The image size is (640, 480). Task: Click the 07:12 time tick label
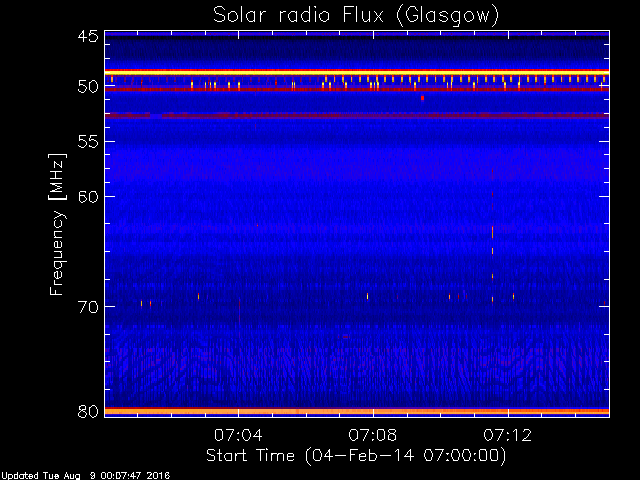[x=508, y=435]
